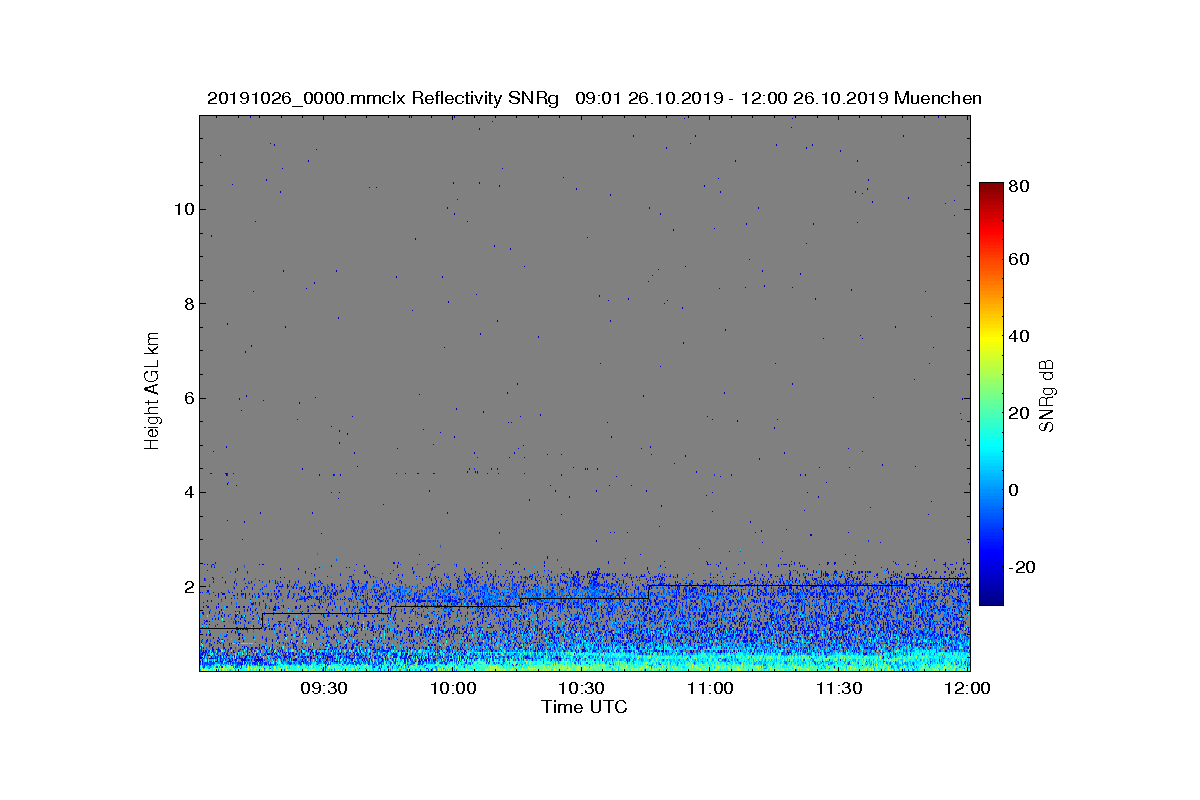Click the 'Height AGL km' y-axis label
1200x800 pixels.
(152, 392)
